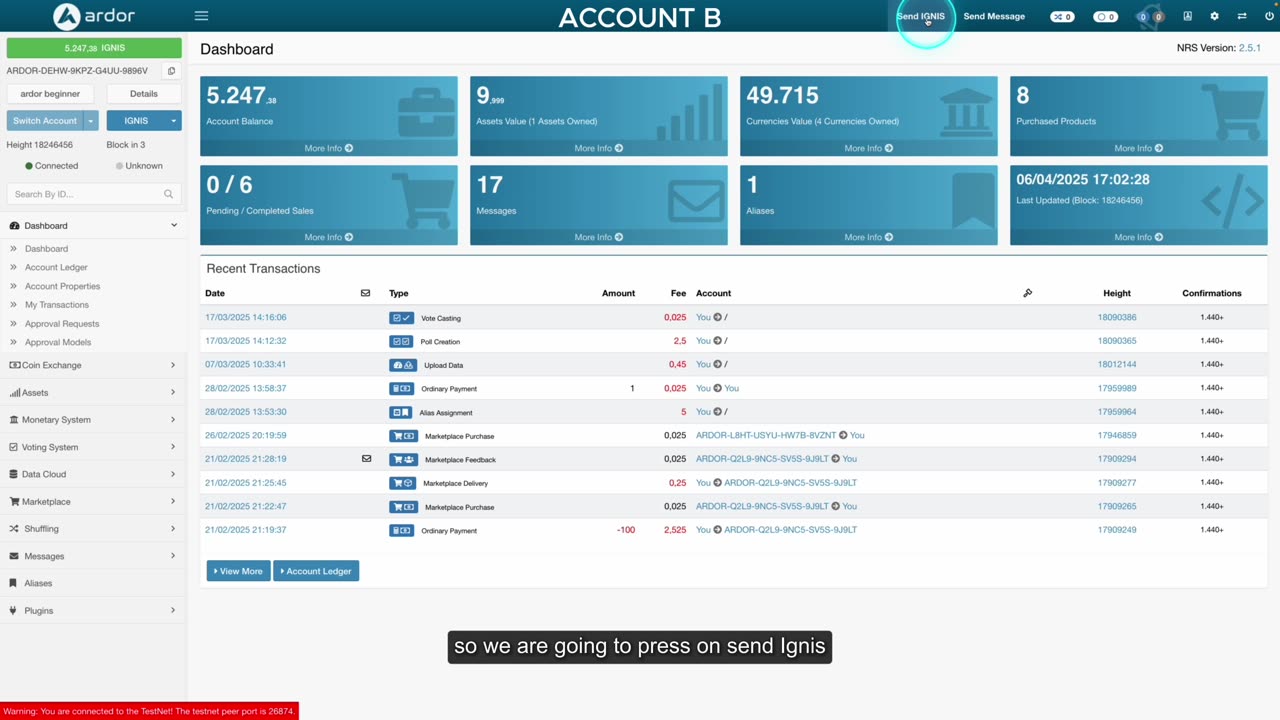Click the View More button
1280x720 pixels.
pyautogui.click(x=238, y=571)
